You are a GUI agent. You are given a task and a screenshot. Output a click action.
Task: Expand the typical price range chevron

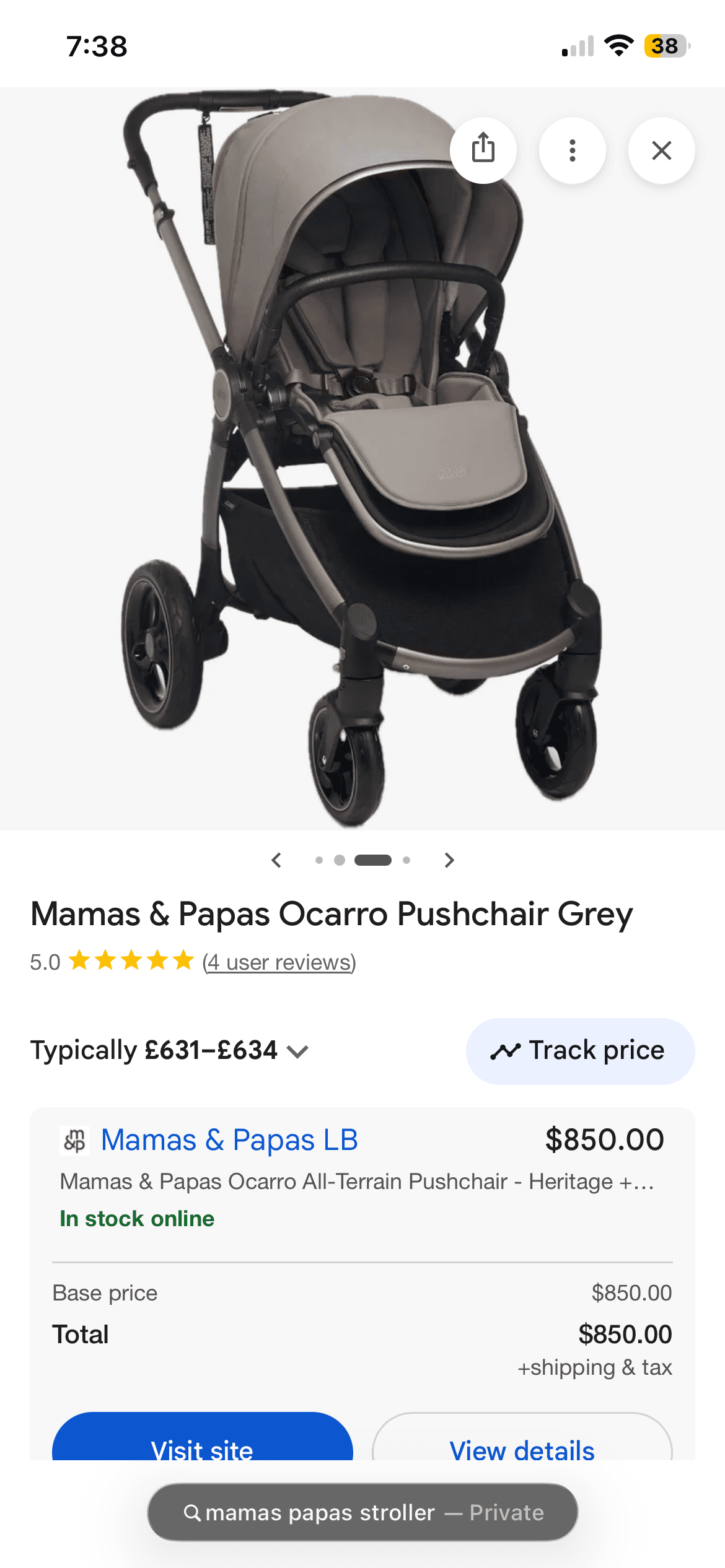point(298,1052)
